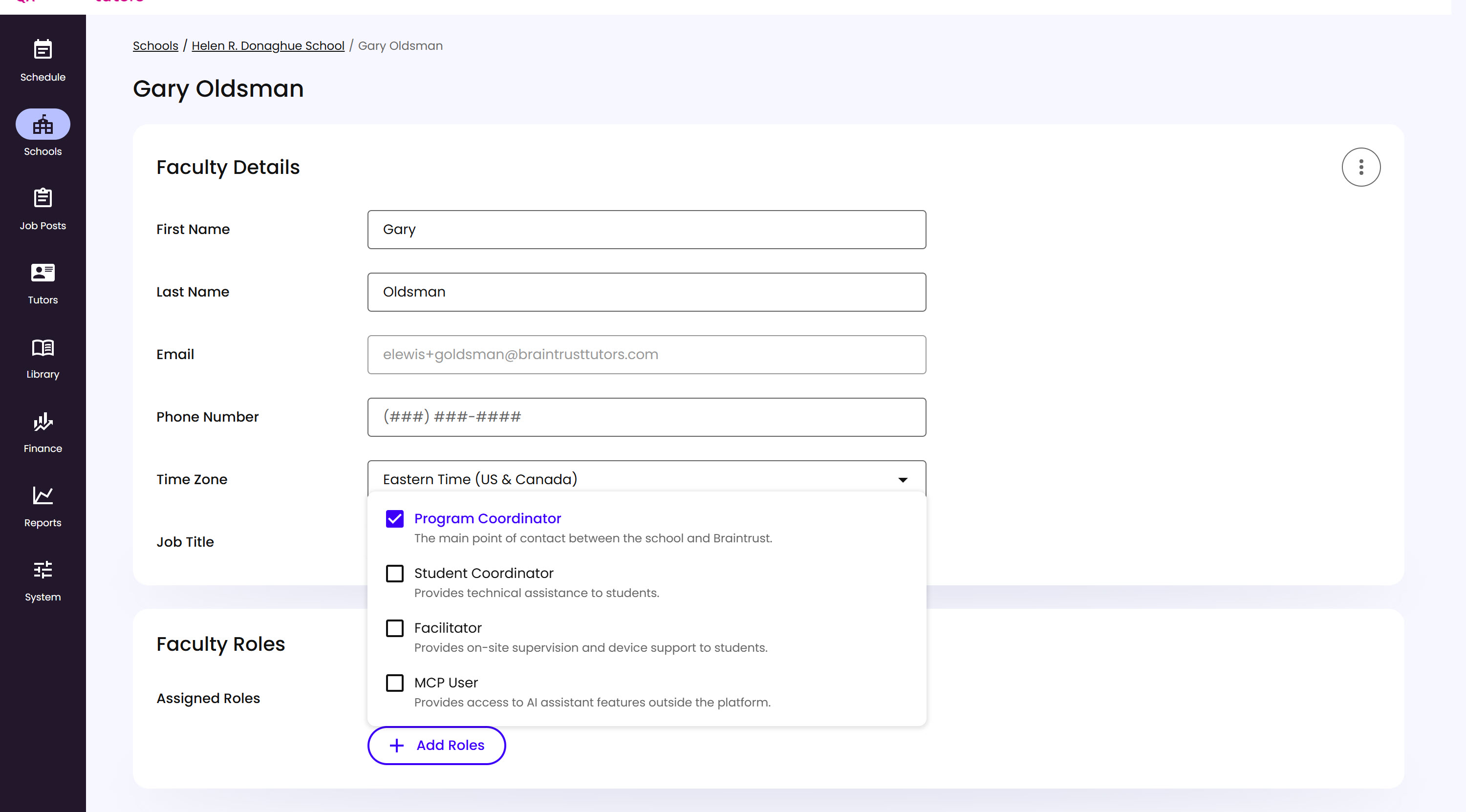The height and width of the screenshot is (812, 1466).
Task: Expand the Time Zone dropdown arrow
Action: (x=903, y=480)
